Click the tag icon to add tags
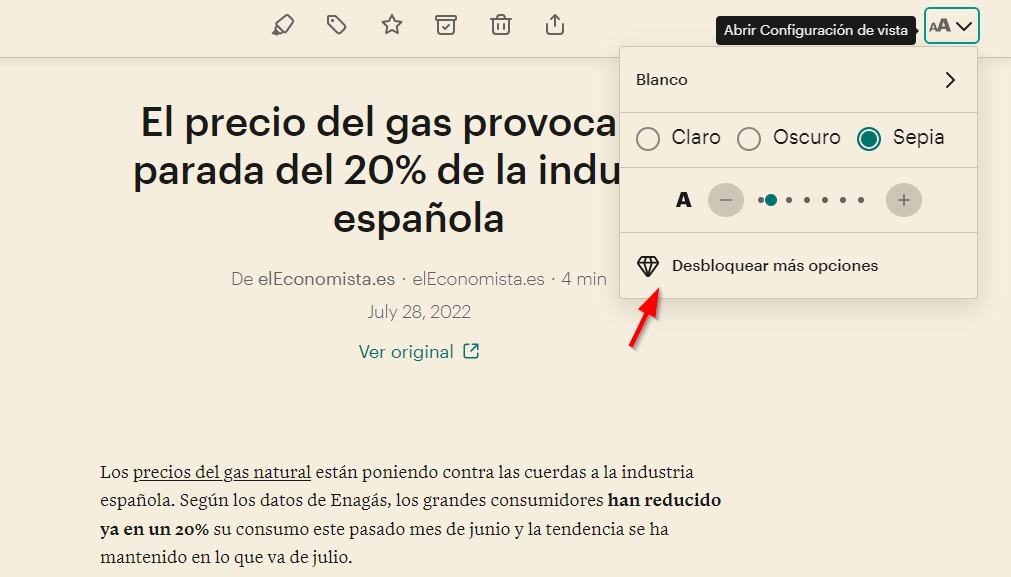Screen dimensions: 1011x577 coord(337,25)
